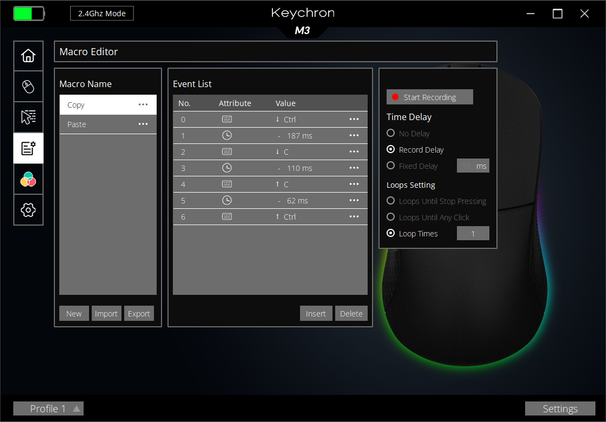Click the Value column header
Viewport: 606px width, 422px height.
(285, 103)
